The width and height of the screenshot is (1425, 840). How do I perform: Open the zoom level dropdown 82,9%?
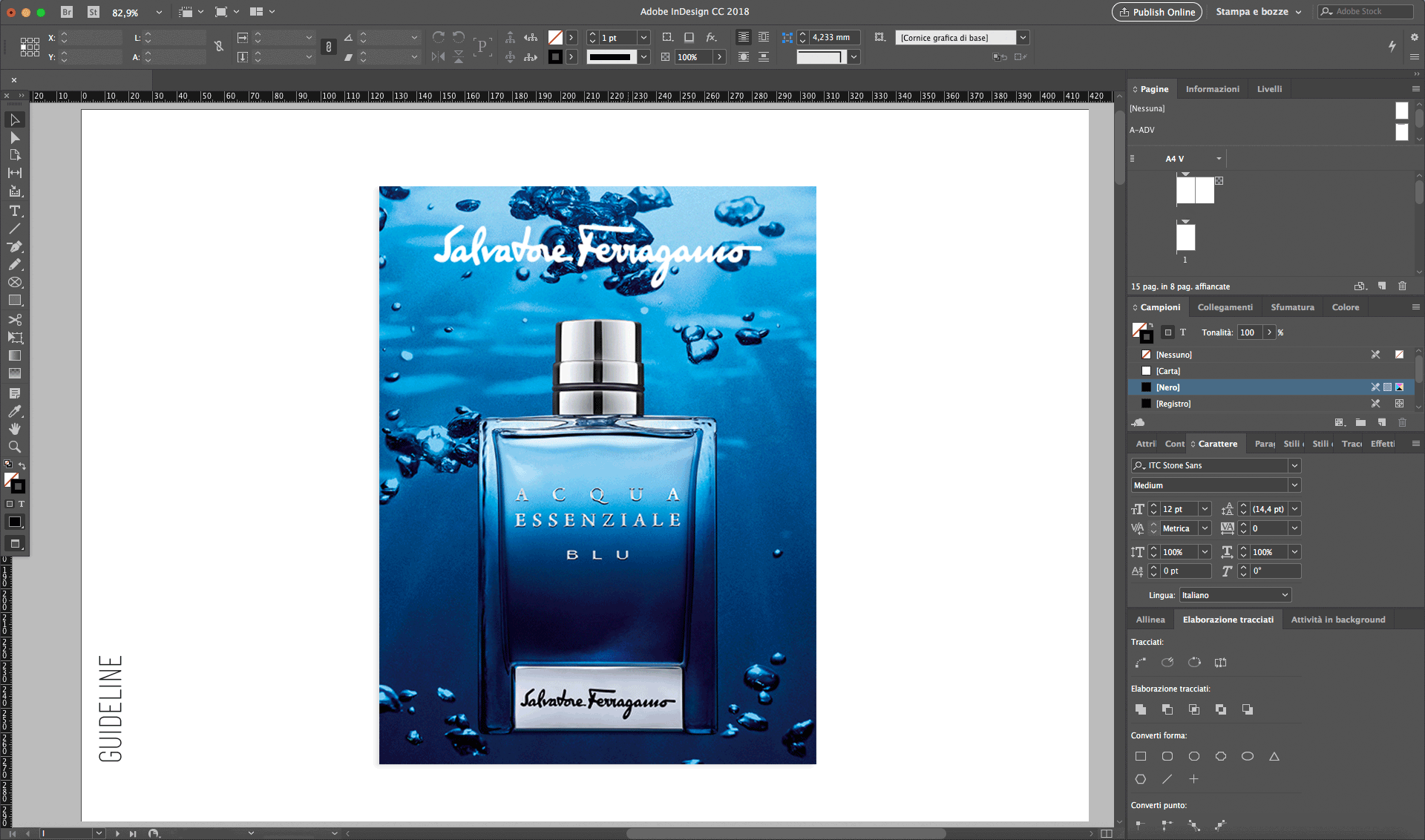click(x=159, y=13)
